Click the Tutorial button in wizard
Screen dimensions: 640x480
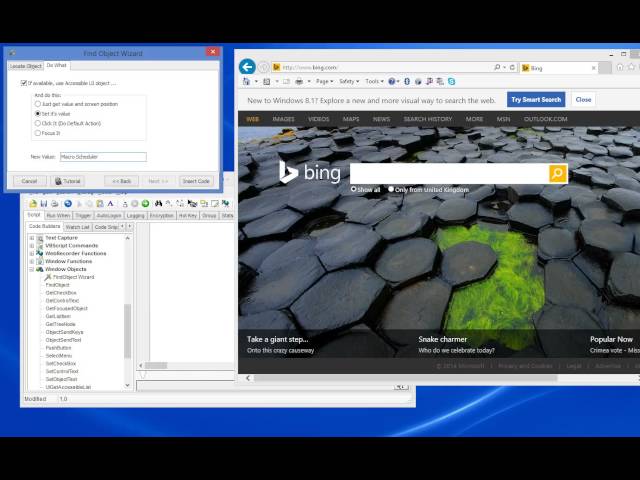coord(68,181)
